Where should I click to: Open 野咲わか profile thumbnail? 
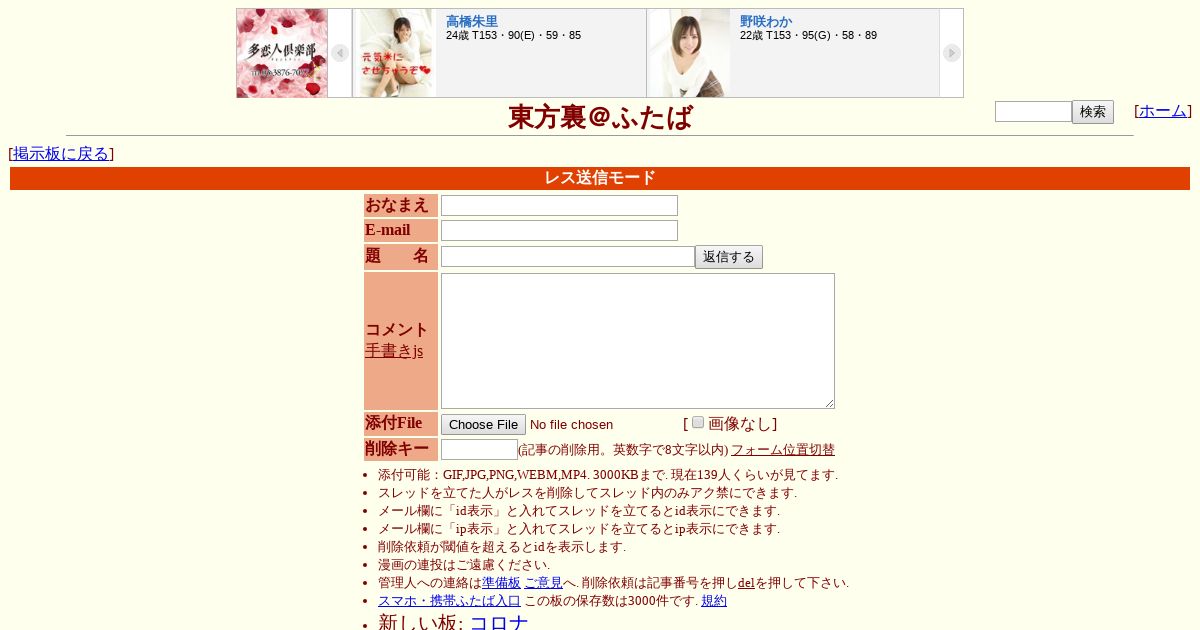pyautogui.click(x=690, y=53)
